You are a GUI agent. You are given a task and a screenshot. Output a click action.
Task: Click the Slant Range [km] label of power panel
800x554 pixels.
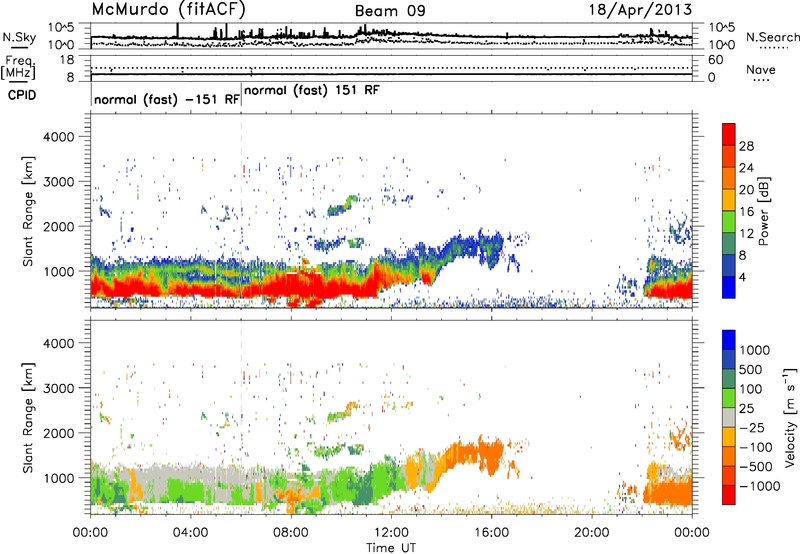(28, 211)
